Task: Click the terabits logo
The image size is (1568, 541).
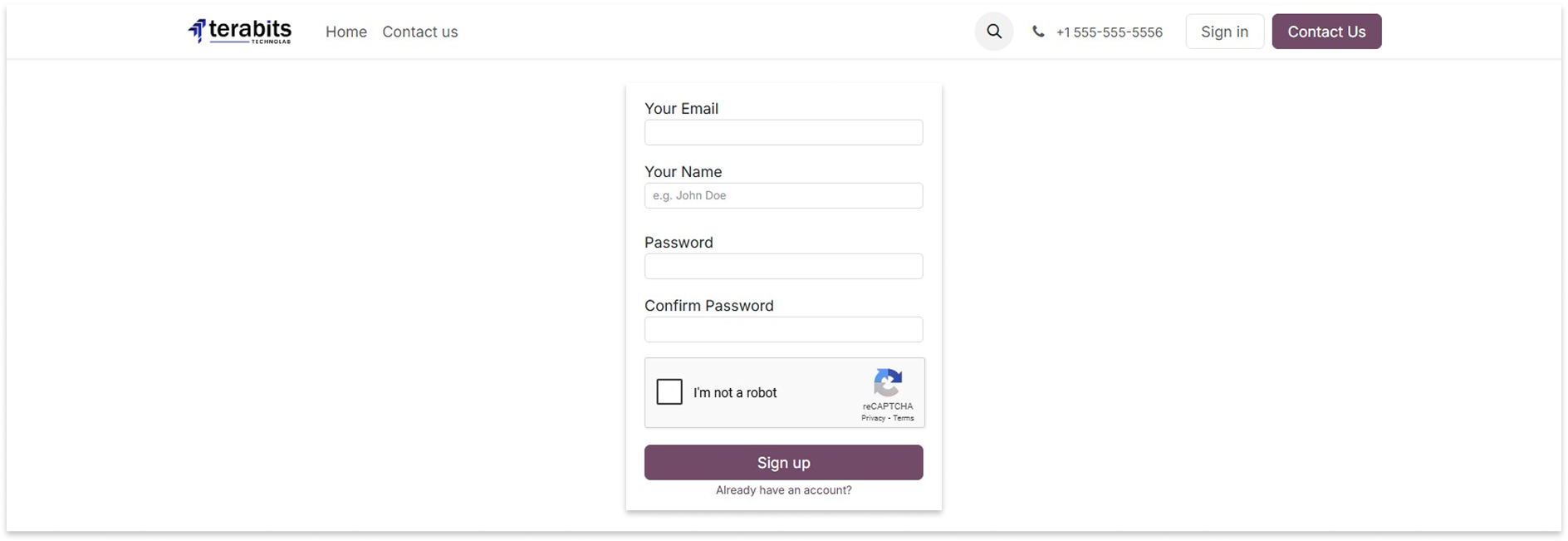Action: (240, 32)
